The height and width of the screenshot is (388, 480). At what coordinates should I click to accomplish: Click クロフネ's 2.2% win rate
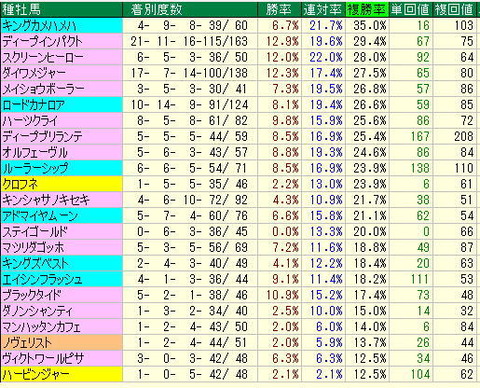pos(285,184)
